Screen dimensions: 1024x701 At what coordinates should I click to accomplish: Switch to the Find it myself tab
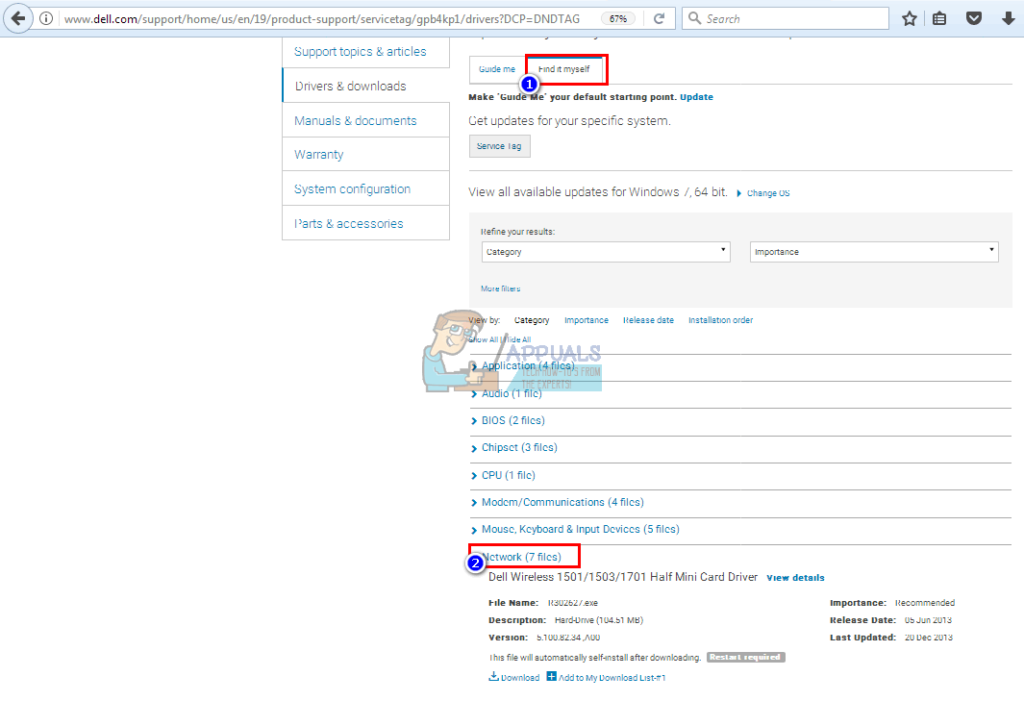[x=564, y=69]
